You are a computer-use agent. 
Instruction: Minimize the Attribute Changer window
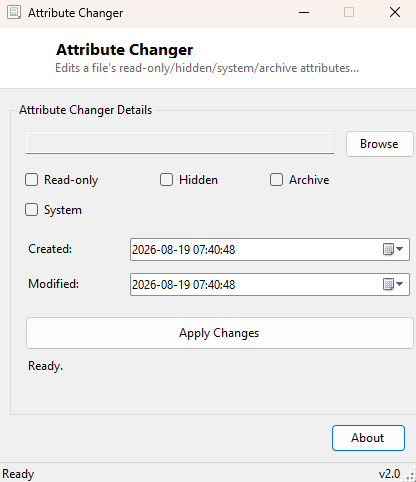click(304, 13)
